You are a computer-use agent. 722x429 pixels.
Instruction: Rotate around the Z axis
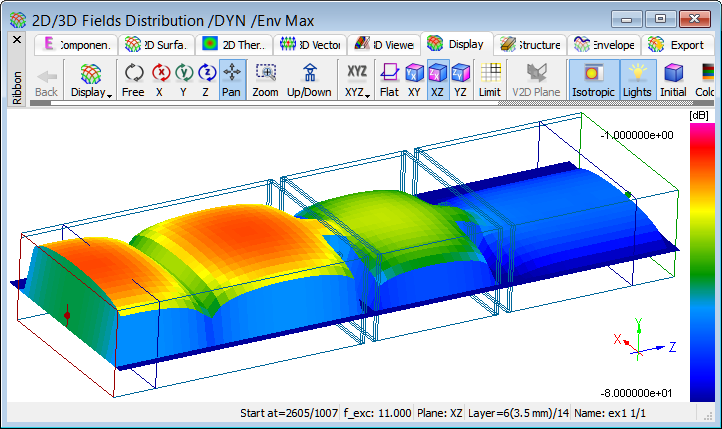click(x=207, y=79)
